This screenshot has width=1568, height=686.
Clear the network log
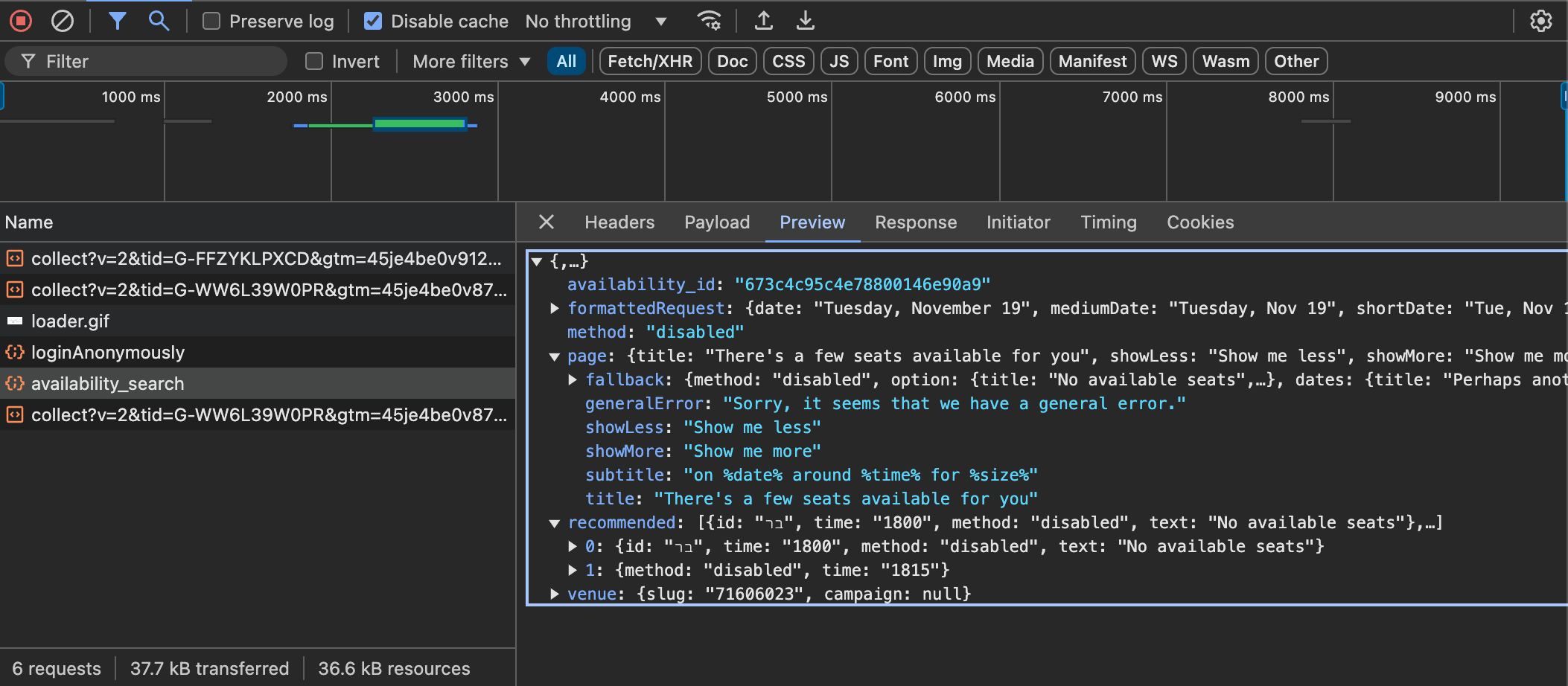point(63,21)
